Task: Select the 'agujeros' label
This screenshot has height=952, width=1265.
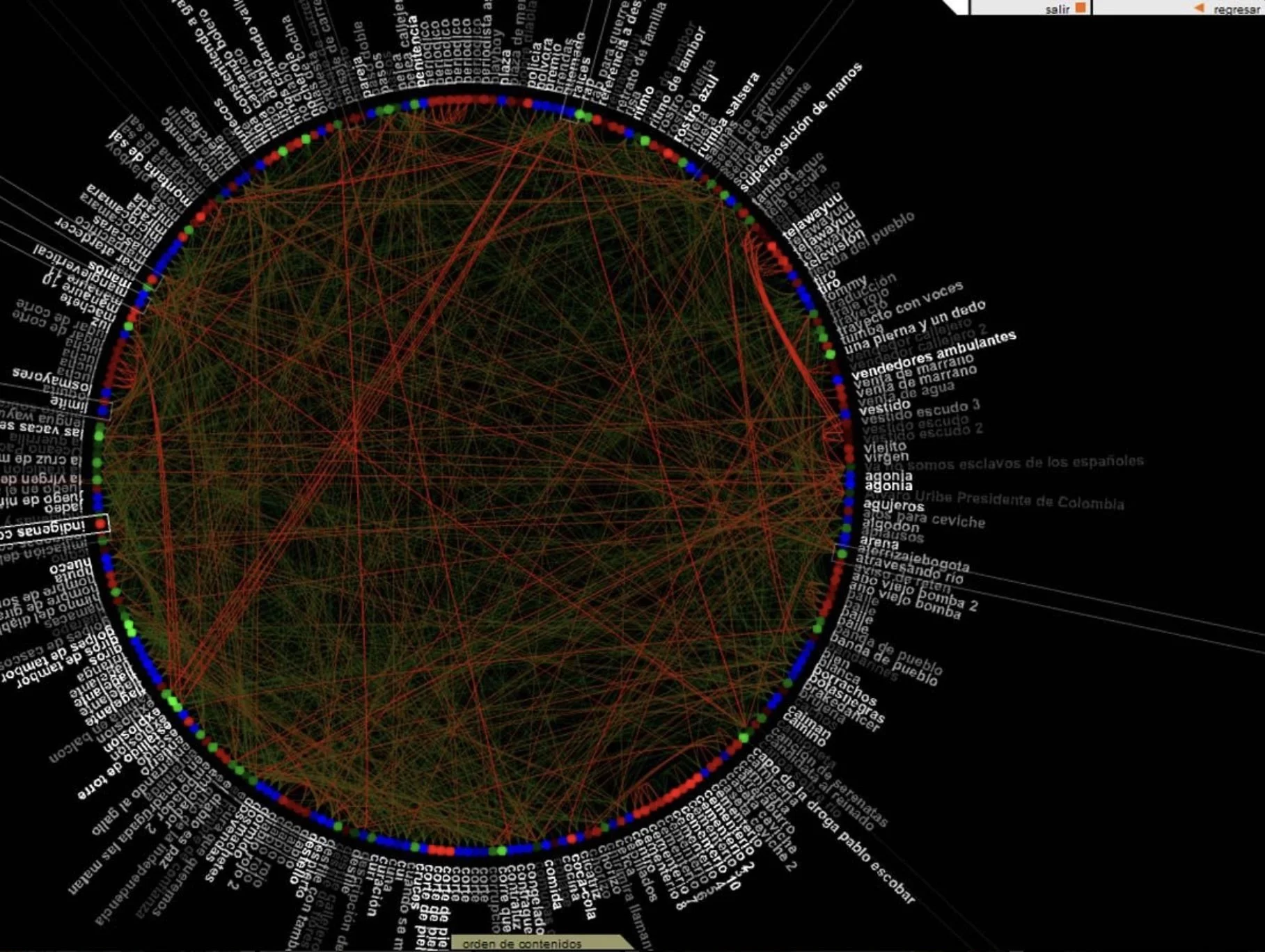Action: coord(894,505)
